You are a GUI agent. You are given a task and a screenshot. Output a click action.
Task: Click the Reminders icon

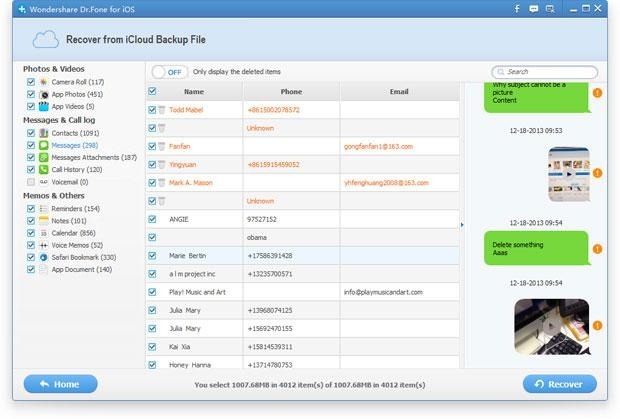tap(43, 209)
